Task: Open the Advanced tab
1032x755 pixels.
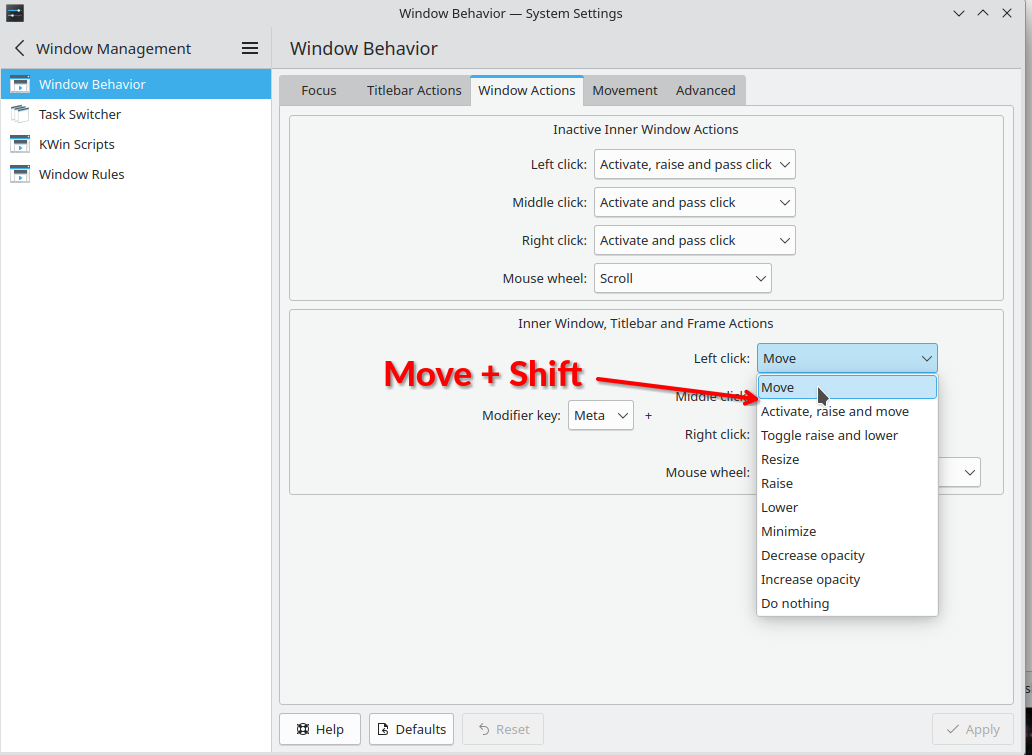Action: tap(705, 90)
